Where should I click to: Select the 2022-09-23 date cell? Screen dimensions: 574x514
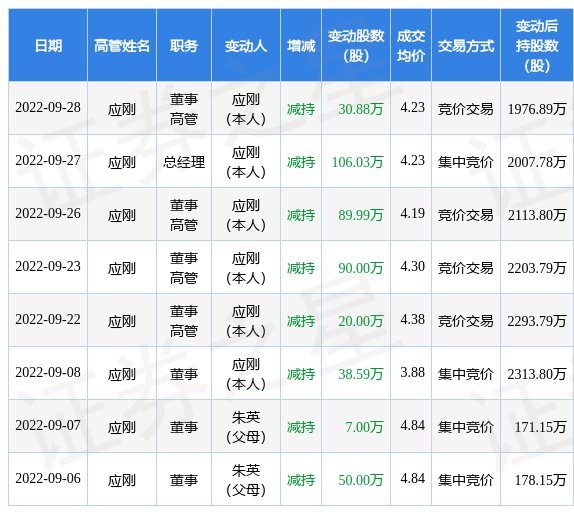[x=48, y=267]
